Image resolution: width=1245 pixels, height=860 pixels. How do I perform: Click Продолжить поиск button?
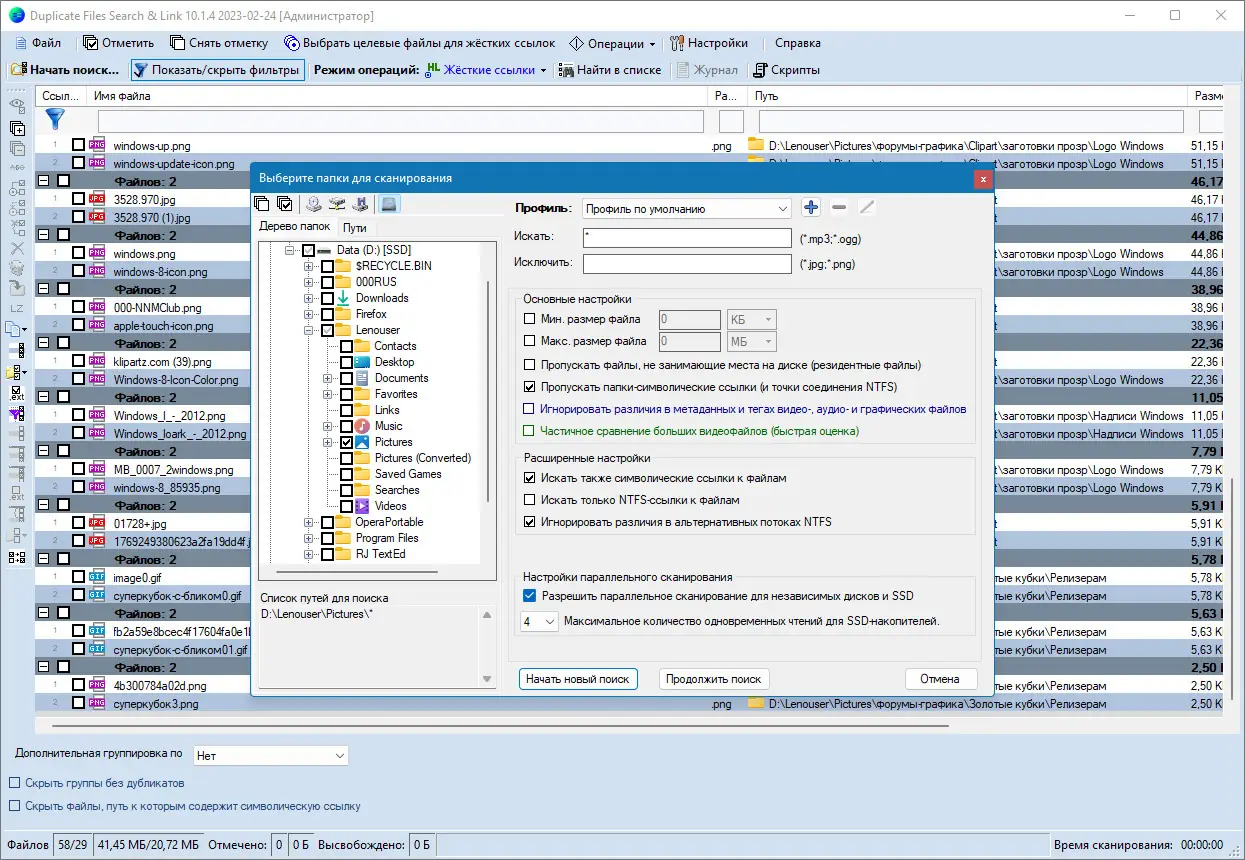[714, 678]
